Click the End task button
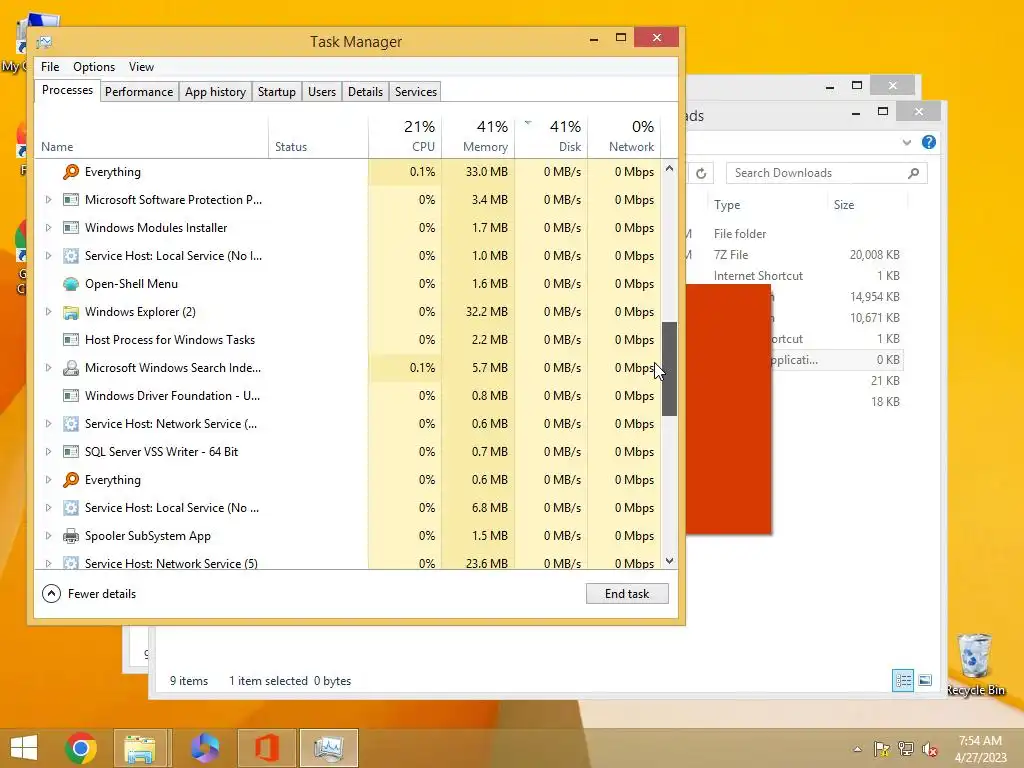 click(x=627, y=594)
